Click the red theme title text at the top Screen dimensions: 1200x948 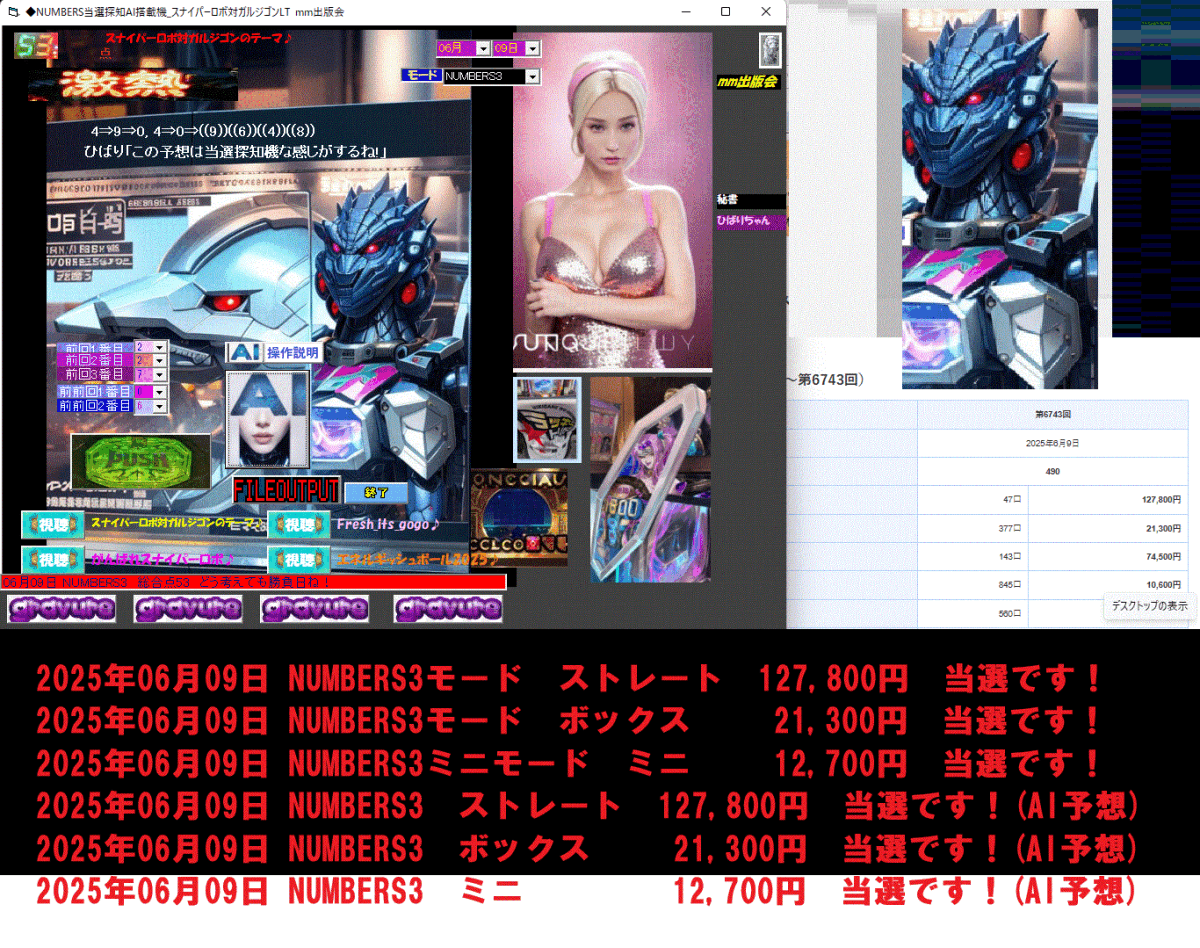(198, 40)
